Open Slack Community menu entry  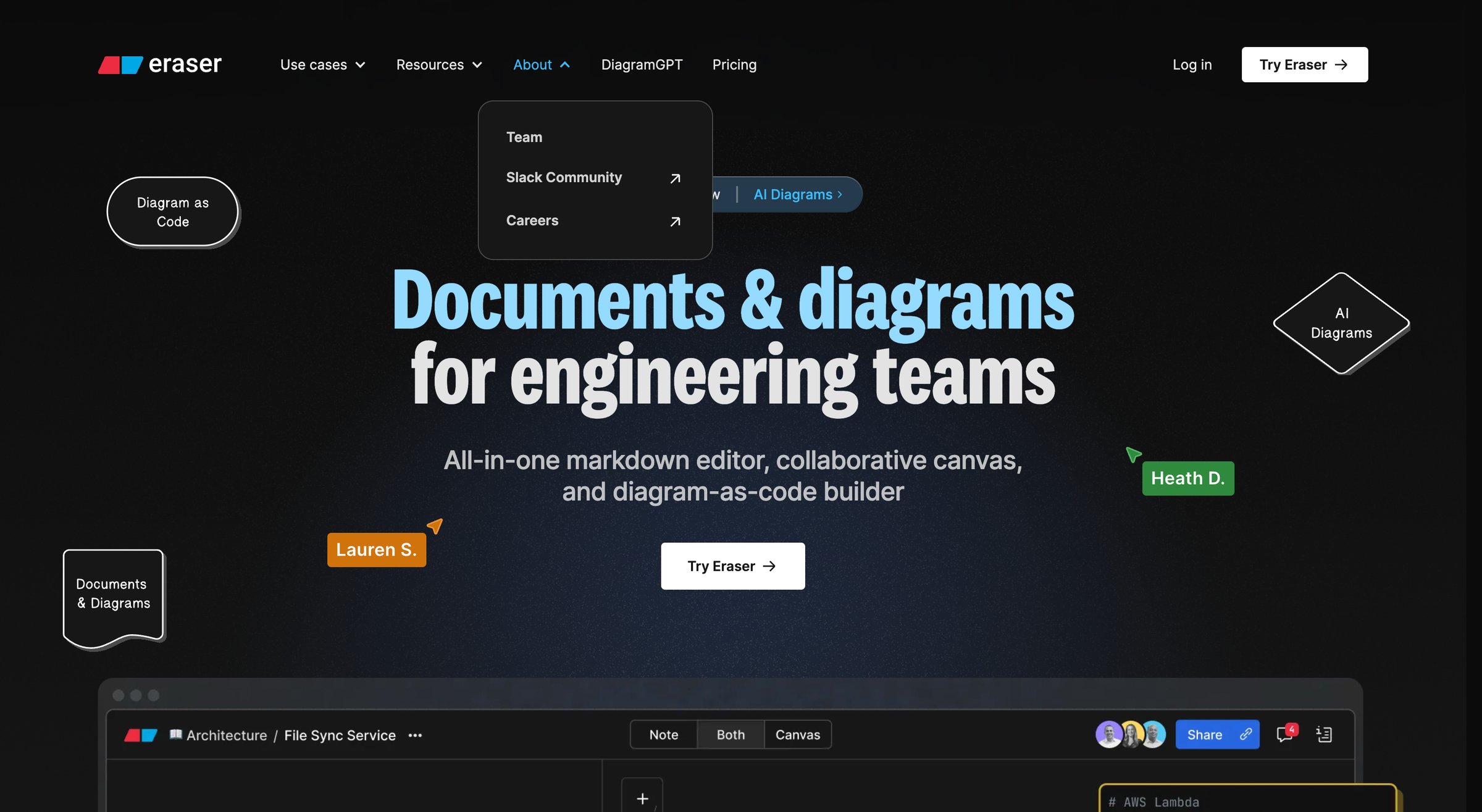pyautogui.click(x=593, y=178)
